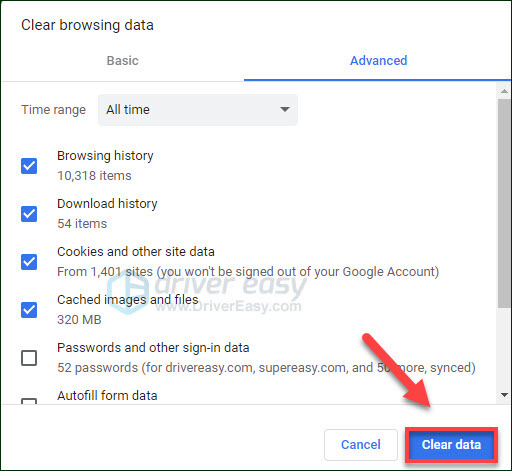The image size is (512, 471).
Task: Click the scrollbar up arrow
Action: point(504,91)
